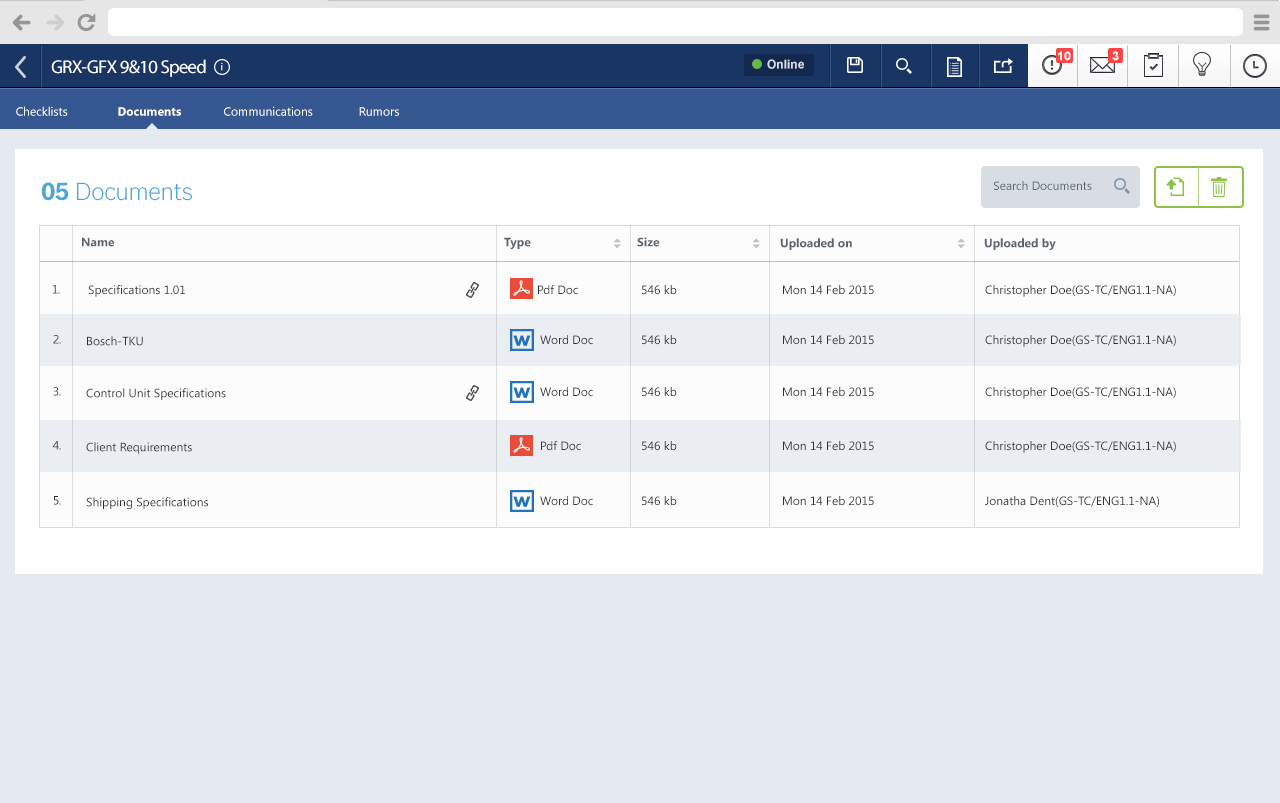Viewport: 1280px width, 803px height.
Task: Sort documents by Type column arrows
Action: click(x=617, y=243)
